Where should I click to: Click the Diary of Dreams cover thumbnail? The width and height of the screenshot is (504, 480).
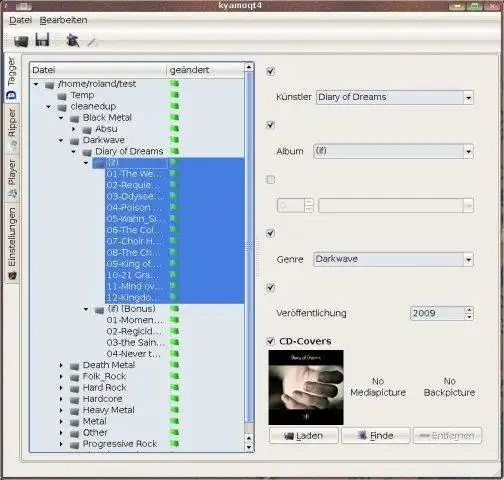point(306,387)
